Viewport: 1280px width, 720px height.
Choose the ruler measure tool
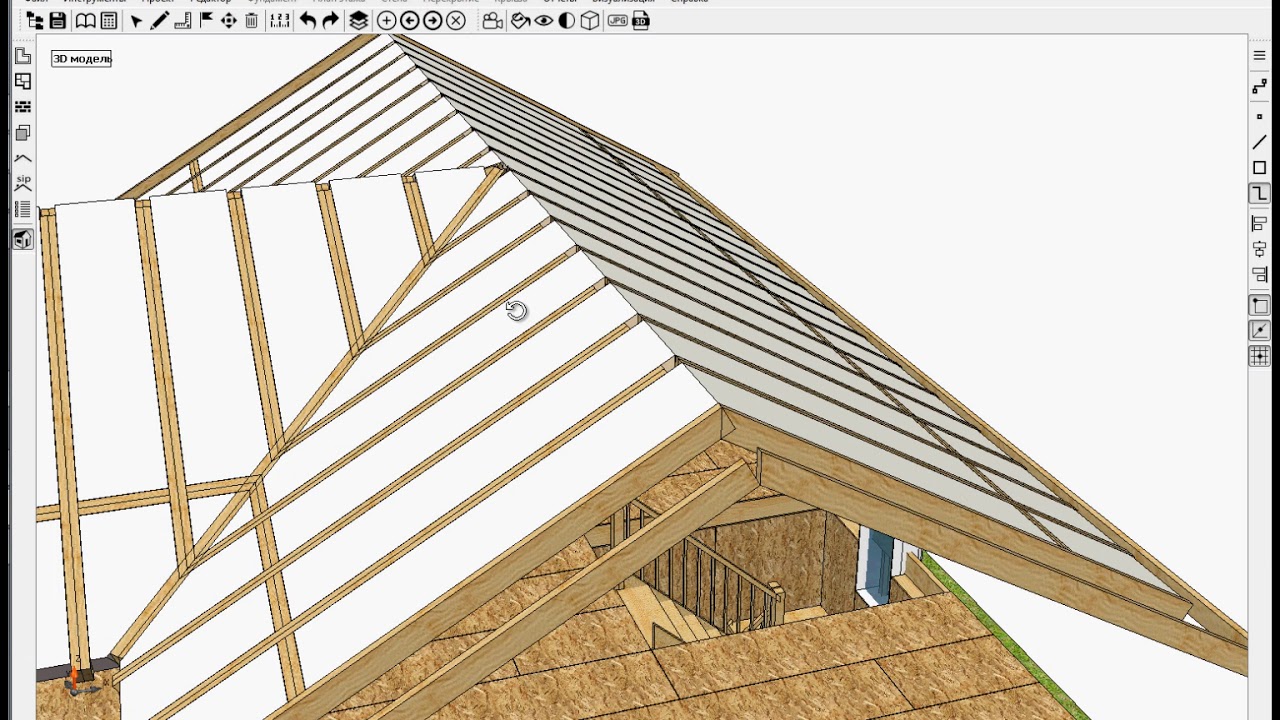182,20
